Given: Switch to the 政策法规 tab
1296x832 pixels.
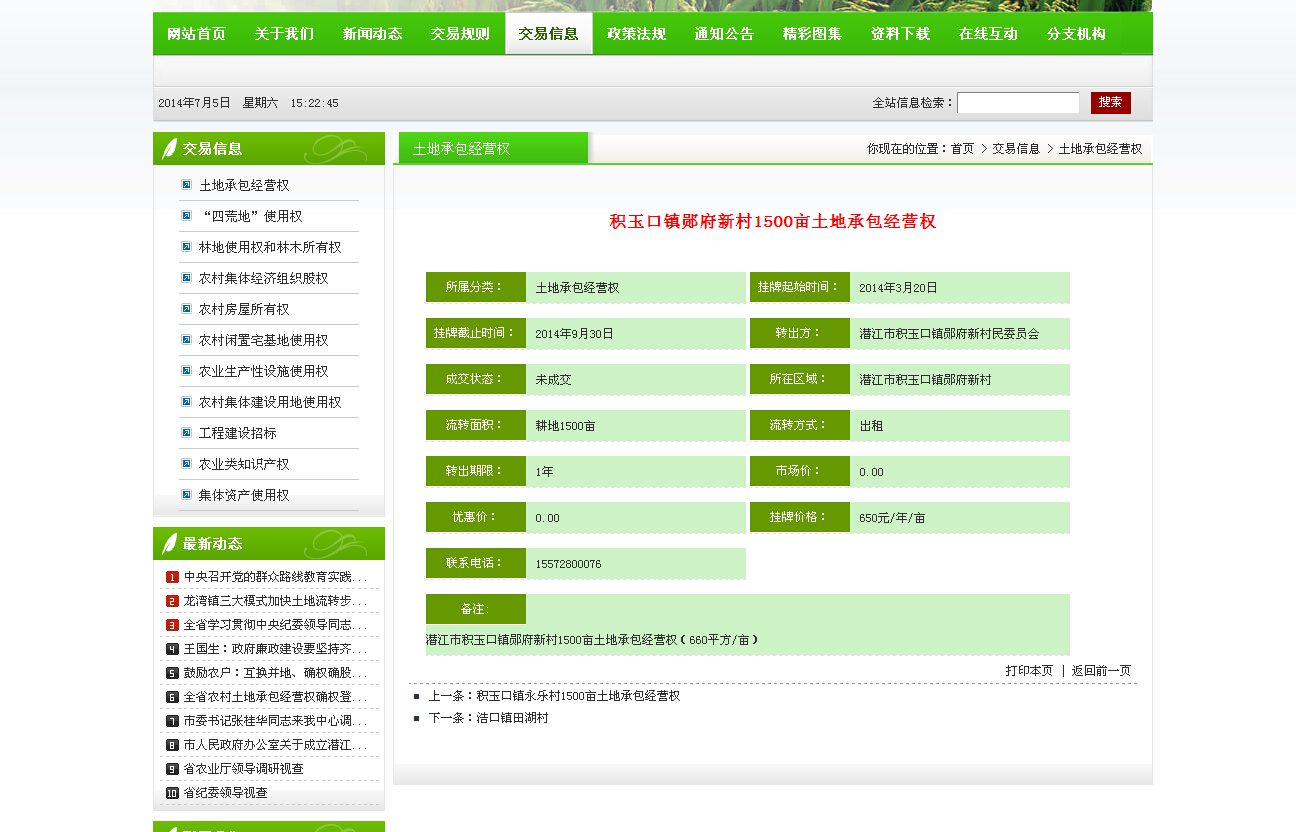Looking at the screenshot, I should (636, 33).
